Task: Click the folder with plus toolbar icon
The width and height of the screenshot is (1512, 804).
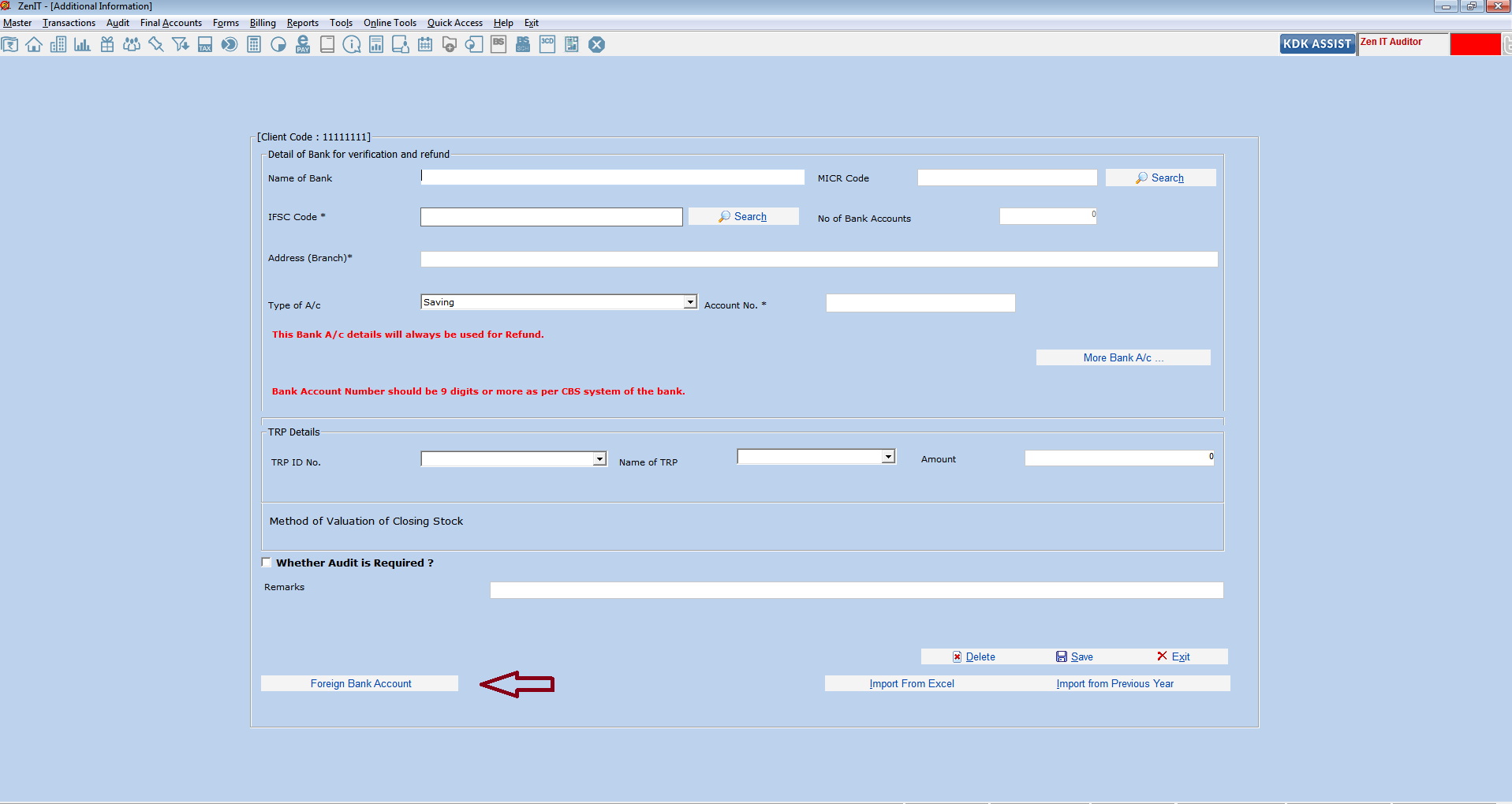Action: click(x=450, y=45)
